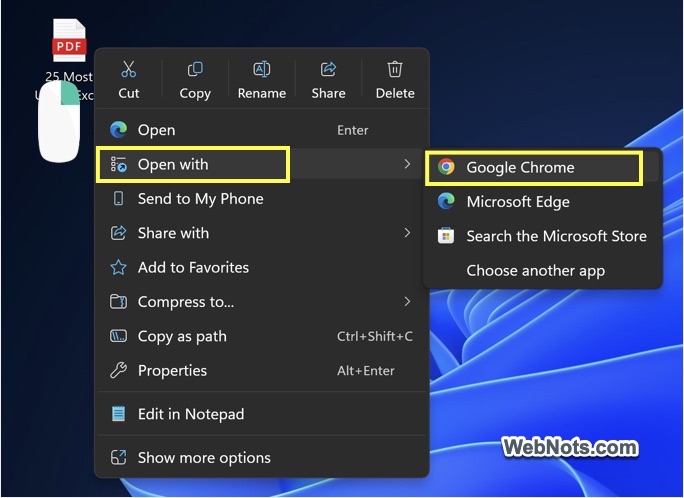This screenshot has height=498, width=684.
Task: Choose Copy as path
Action: [x=261, y=336]
